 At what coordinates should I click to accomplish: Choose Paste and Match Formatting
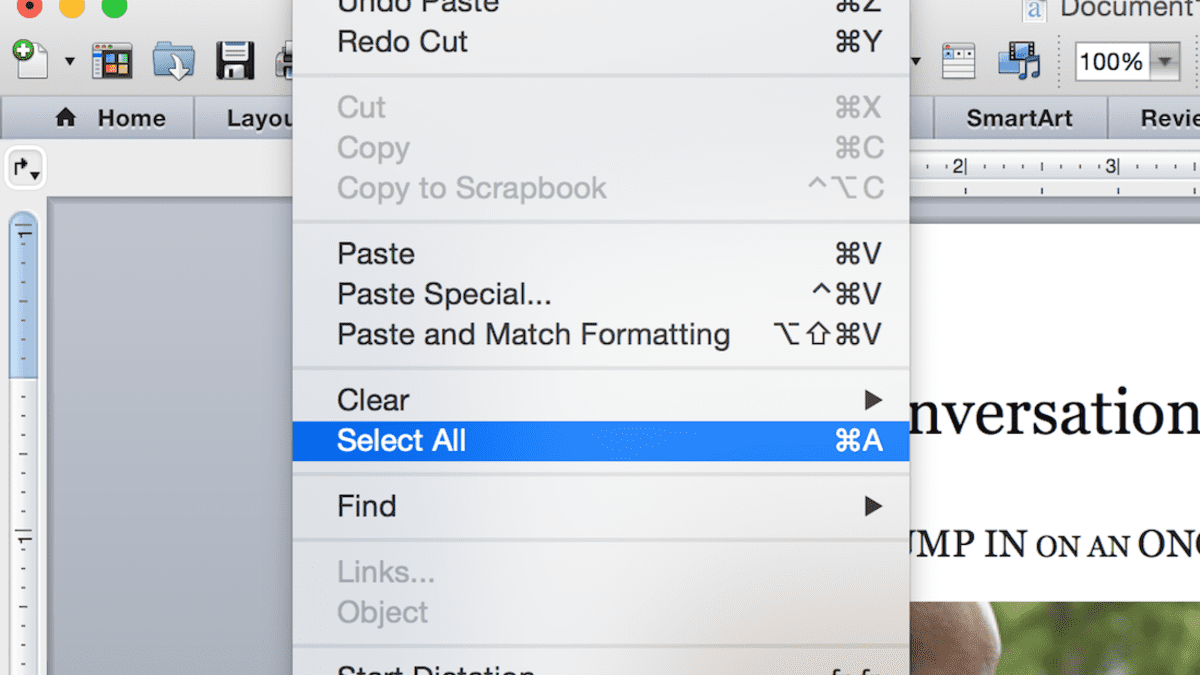point(600,334)
